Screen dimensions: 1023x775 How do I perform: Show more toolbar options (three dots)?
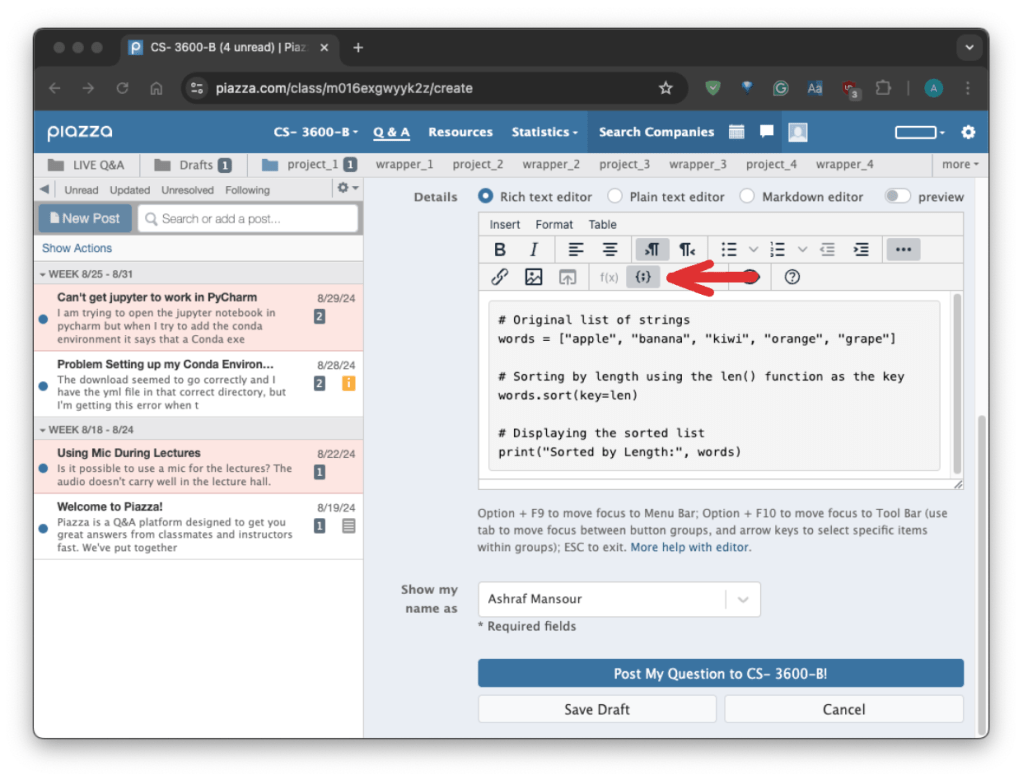pos(903,249)
